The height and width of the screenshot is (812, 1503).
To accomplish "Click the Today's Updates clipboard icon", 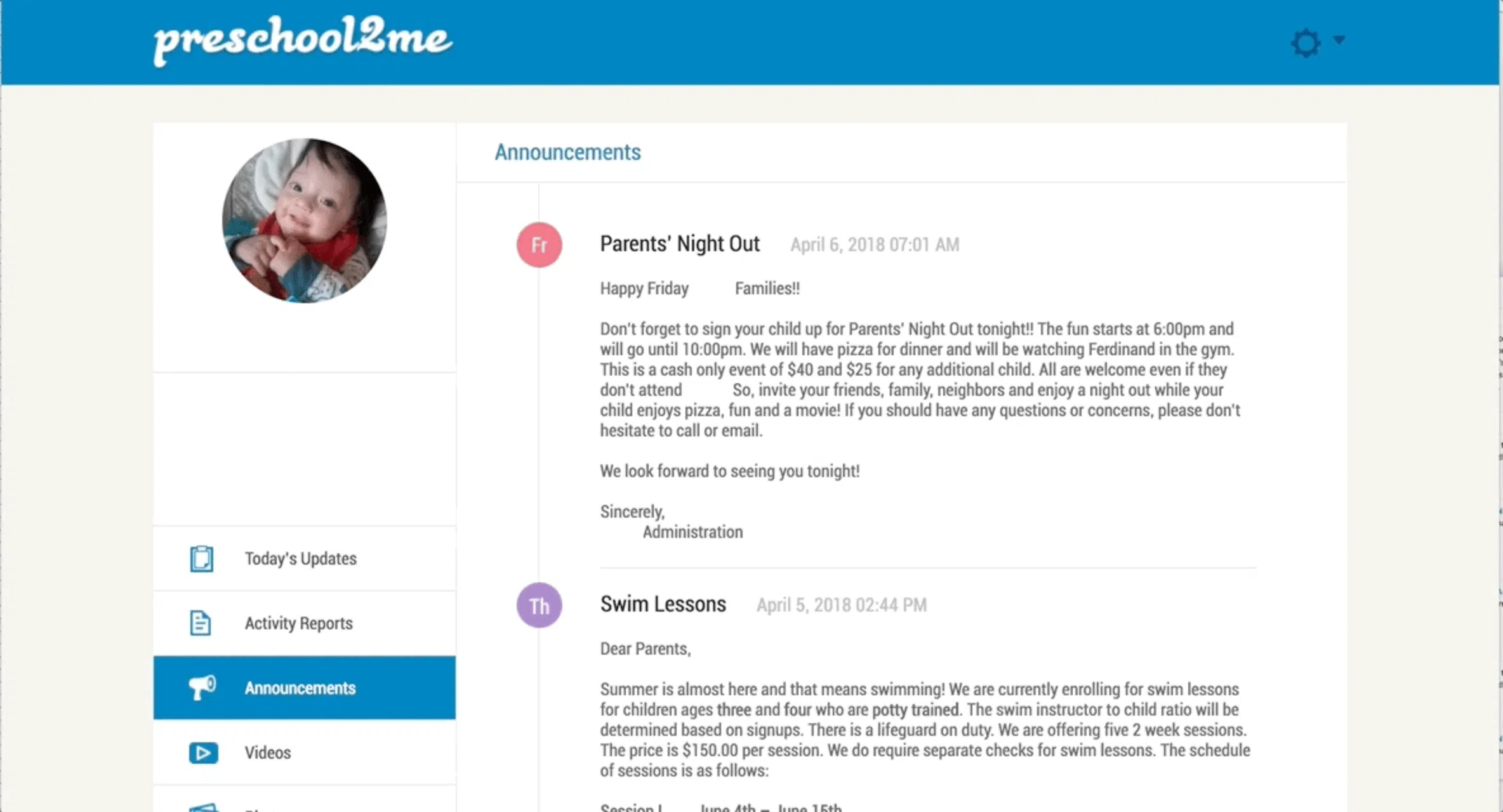I will [202, 559].
